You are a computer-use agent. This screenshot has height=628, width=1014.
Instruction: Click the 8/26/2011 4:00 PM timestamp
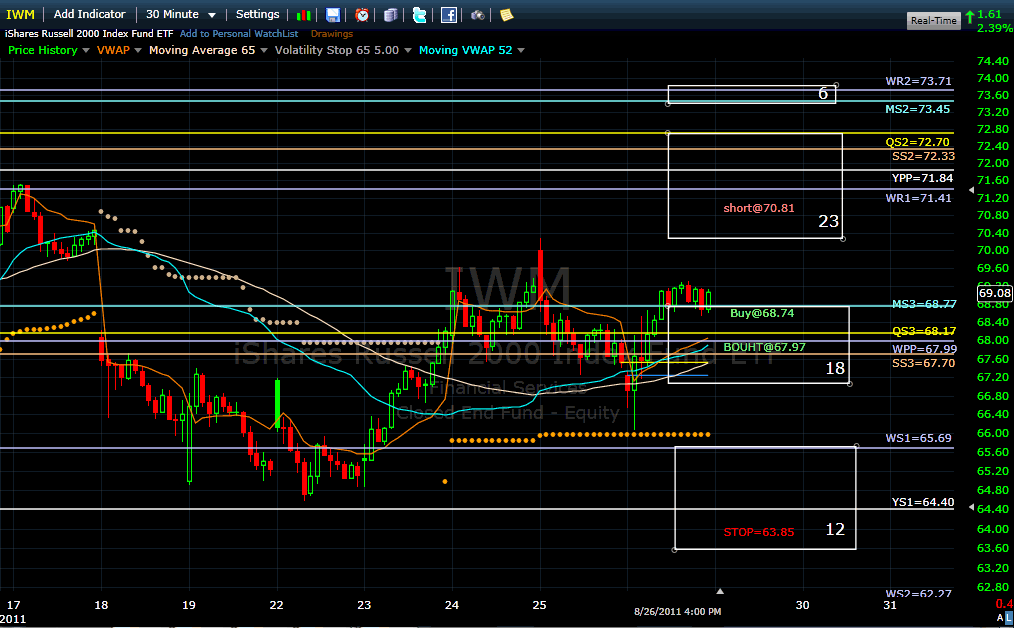(x=677, y=612)
